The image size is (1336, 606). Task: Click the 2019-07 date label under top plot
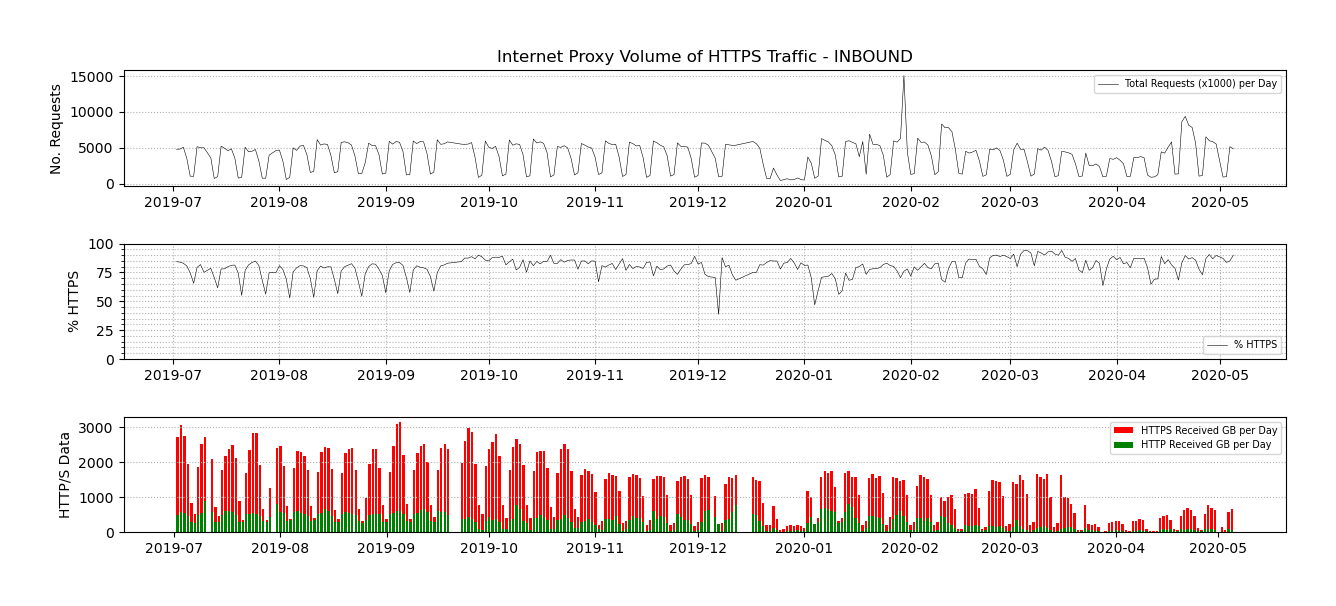point(174,202)
